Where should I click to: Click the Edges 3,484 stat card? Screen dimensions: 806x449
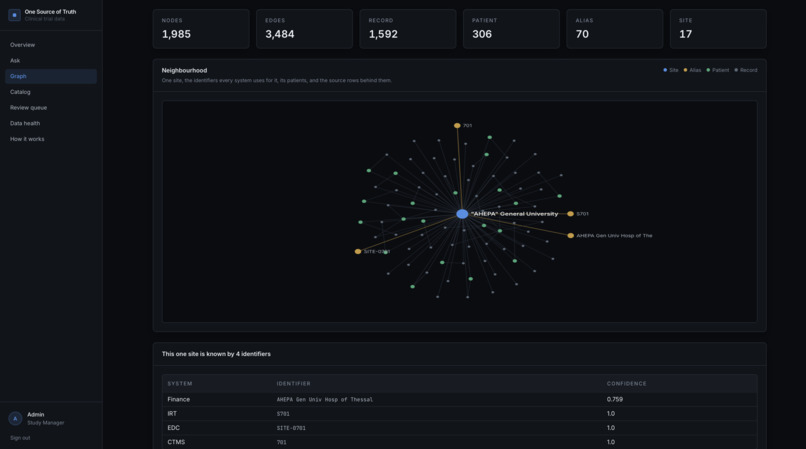[304, 29]
